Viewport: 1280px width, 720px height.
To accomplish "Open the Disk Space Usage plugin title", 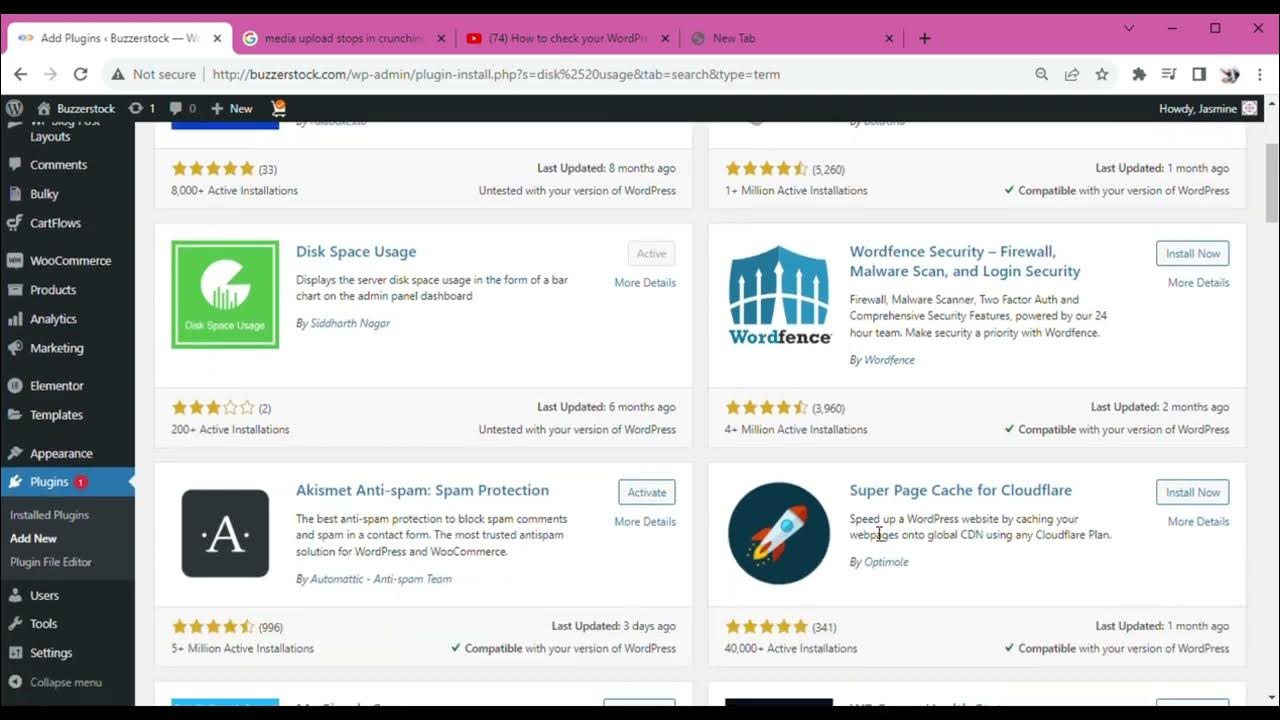I will point(356,252).
